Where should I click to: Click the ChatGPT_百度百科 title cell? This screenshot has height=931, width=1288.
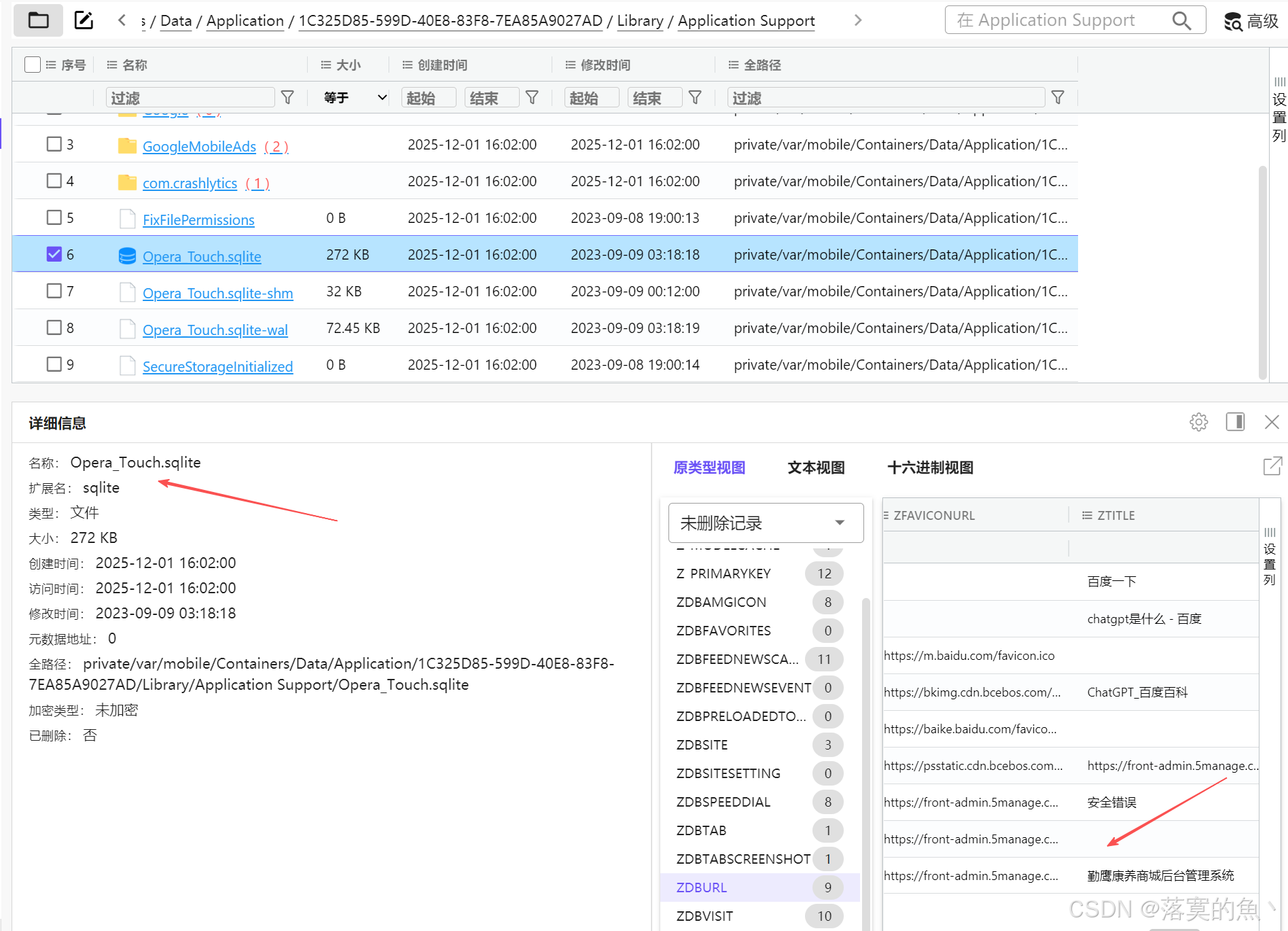click(x=1137, y=692)
